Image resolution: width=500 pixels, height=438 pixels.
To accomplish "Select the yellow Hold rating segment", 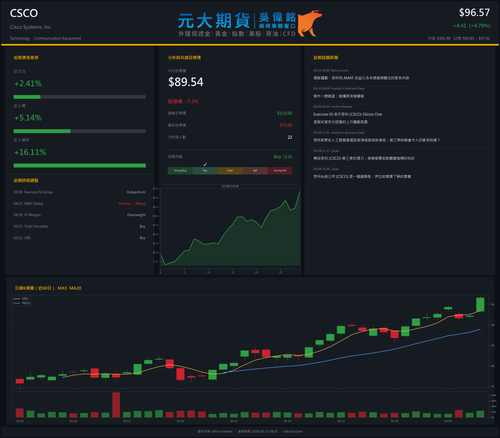I will (230, 171).
